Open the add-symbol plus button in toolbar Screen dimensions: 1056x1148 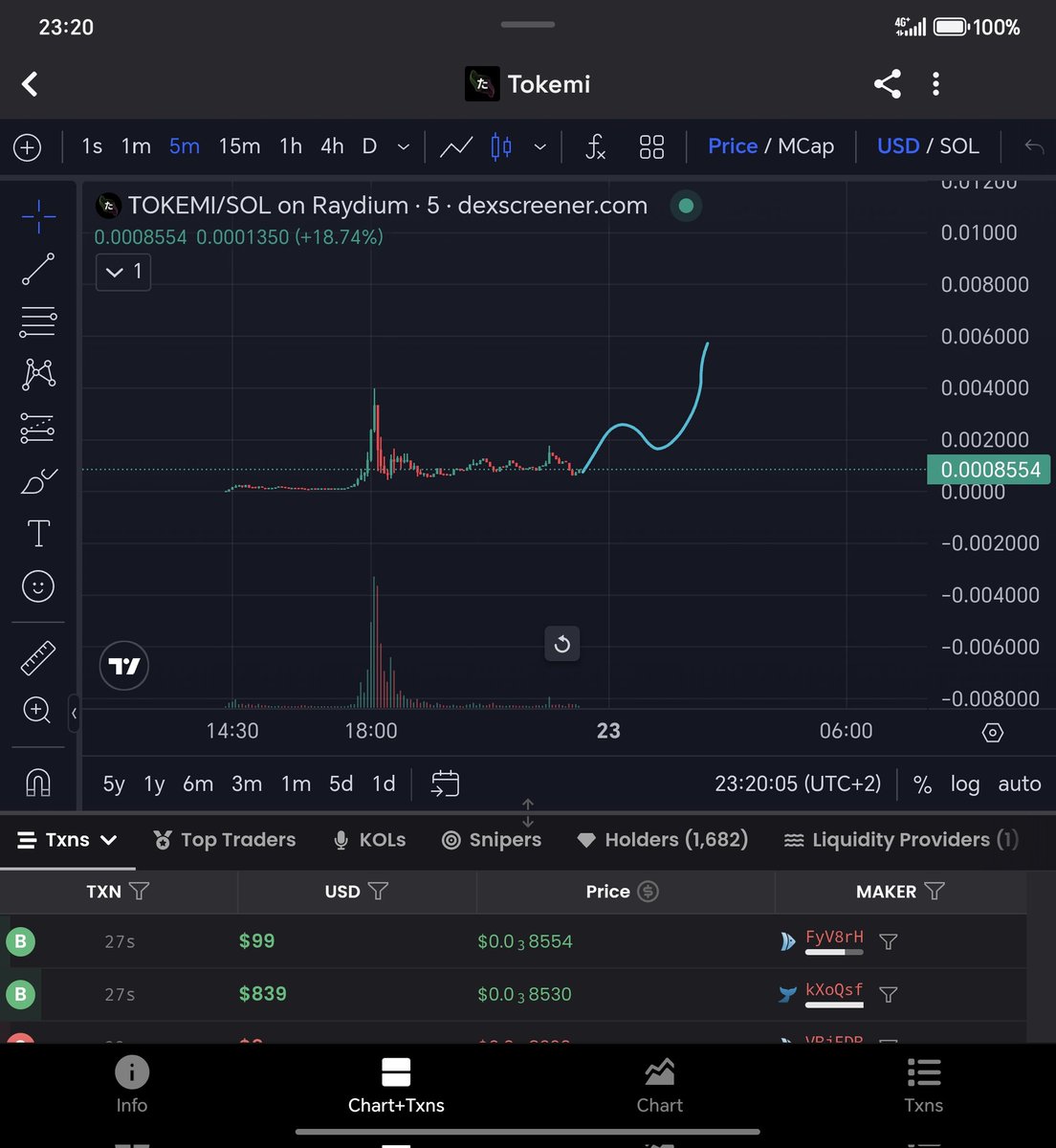(x=27, y=147)
